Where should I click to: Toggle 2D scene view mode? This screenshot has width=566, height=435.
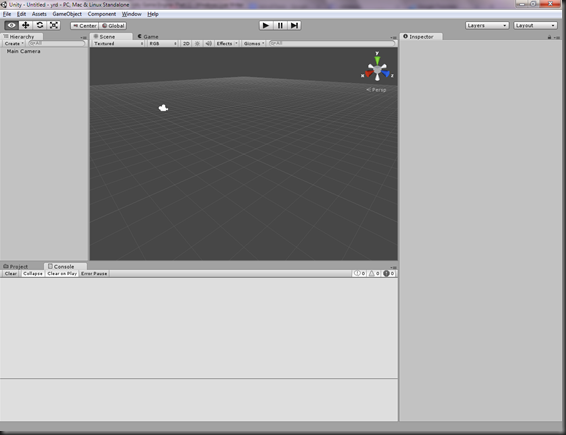point(186,43)
